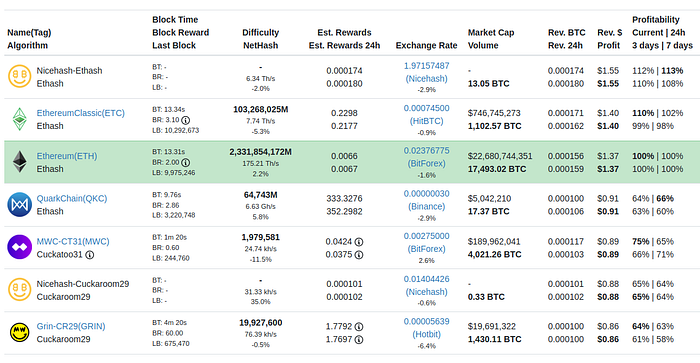
Task: Select MWC difficulty 1,979,581
Action: tap(260, 237)
